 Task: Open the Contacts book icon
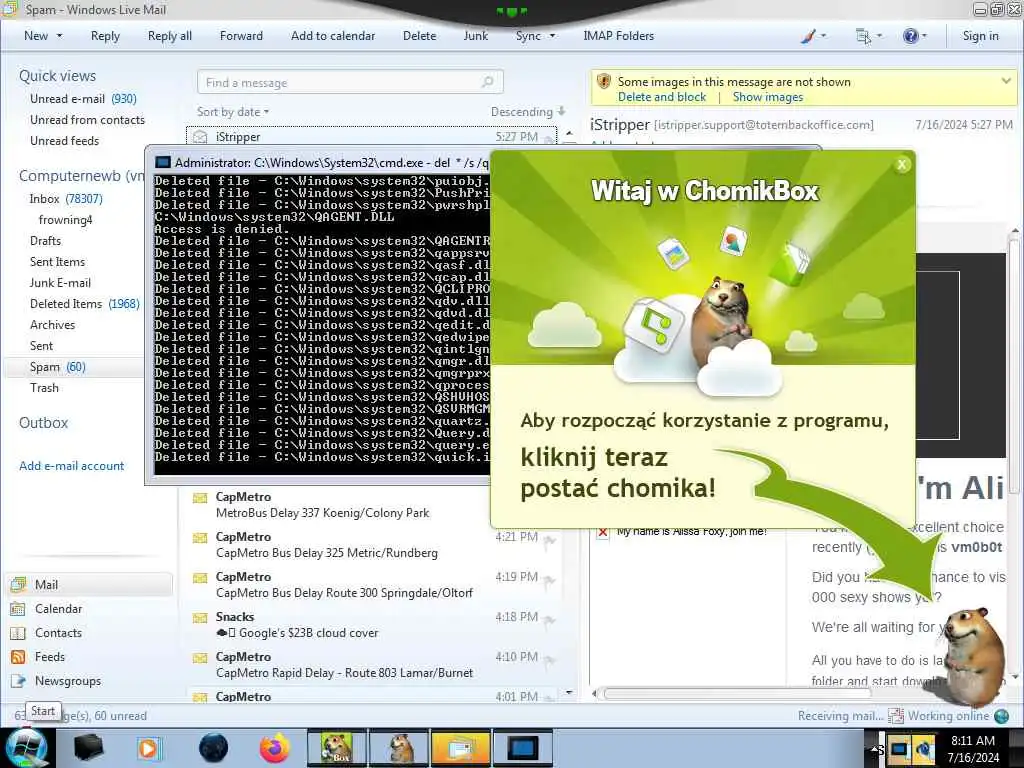tap(18, 633)
